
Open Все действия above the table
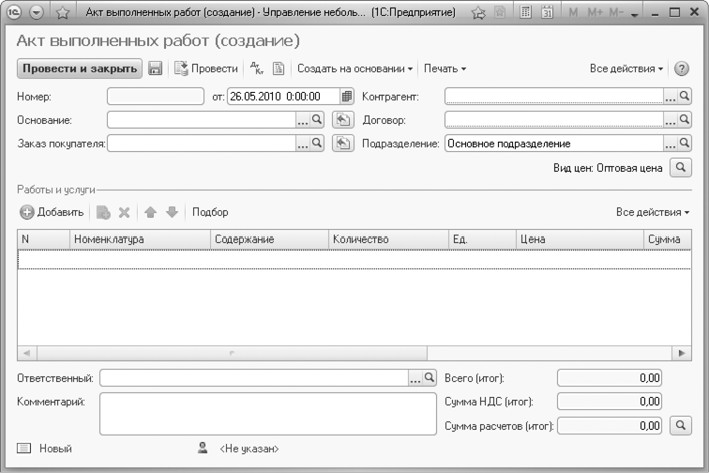tap(652, 212)
